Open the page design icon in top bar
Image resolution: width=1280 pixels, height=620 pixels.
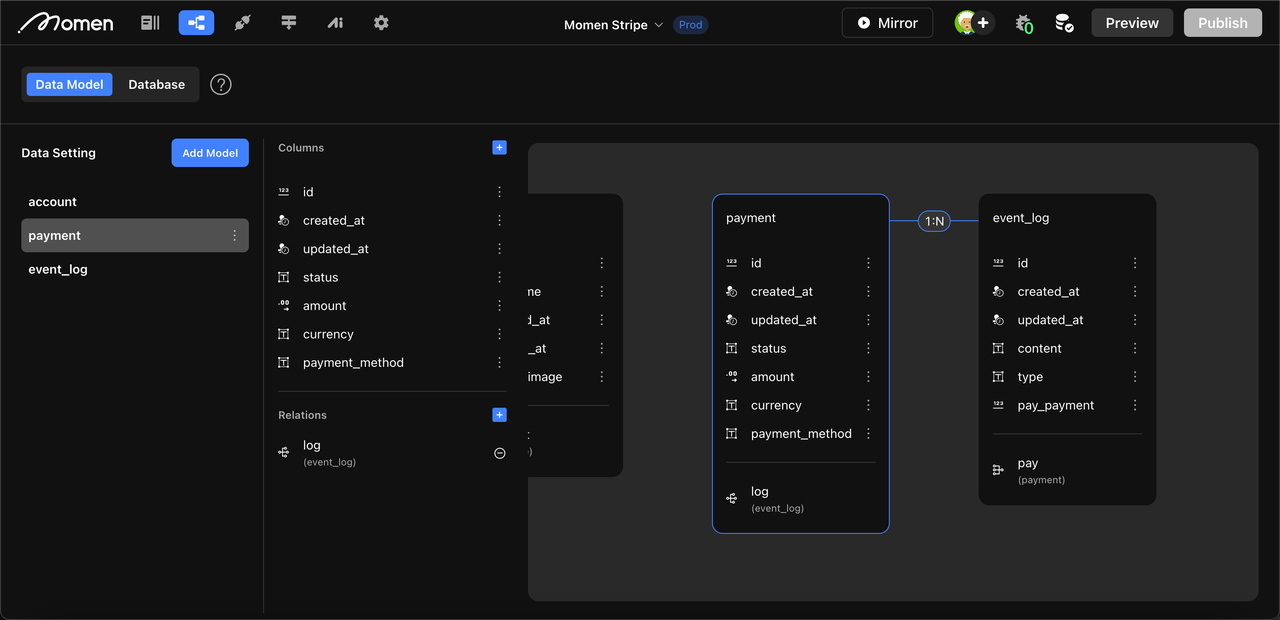[x=150, y=23]
